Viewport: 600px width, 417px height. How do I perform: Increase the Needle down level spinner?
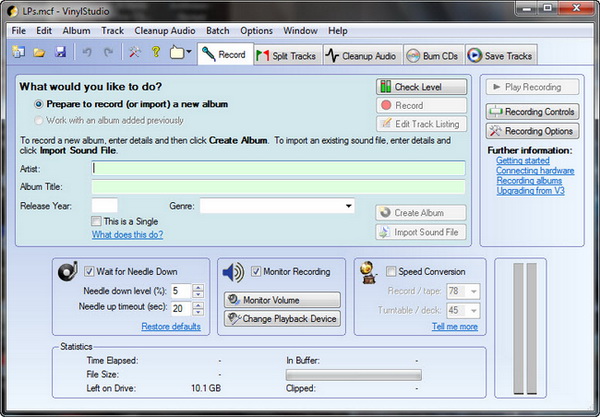coord(197,286)
